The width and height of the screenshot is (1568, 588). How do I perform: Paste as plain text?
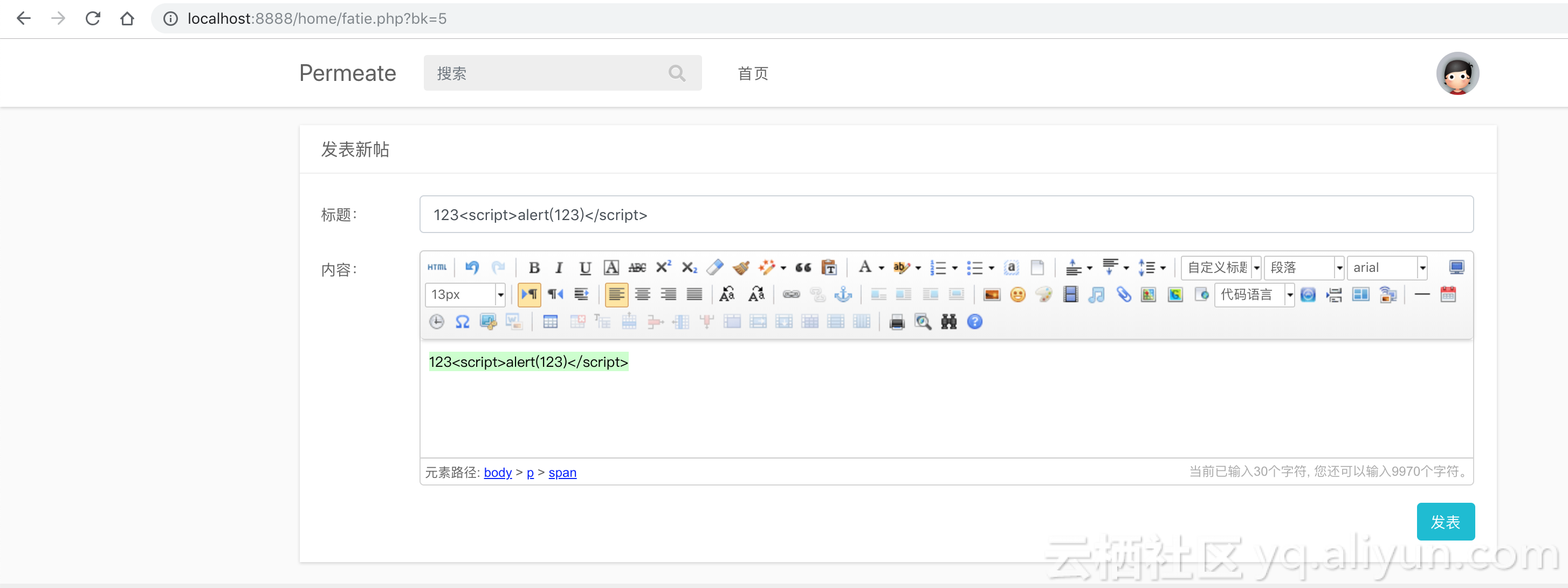point(829,267)
